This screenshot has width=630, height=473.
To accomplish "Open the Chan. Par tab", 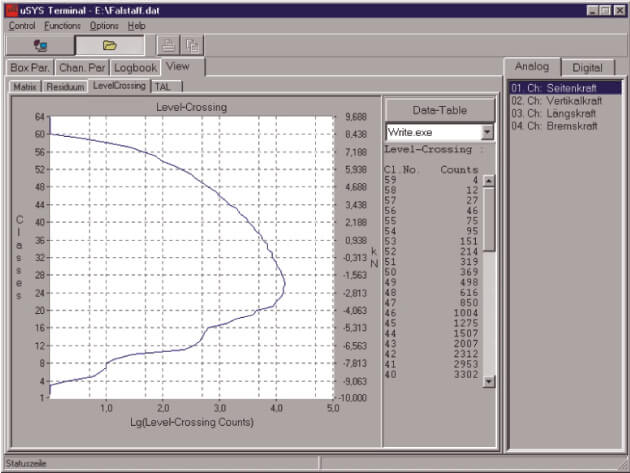I will click(x=82, y=68).
